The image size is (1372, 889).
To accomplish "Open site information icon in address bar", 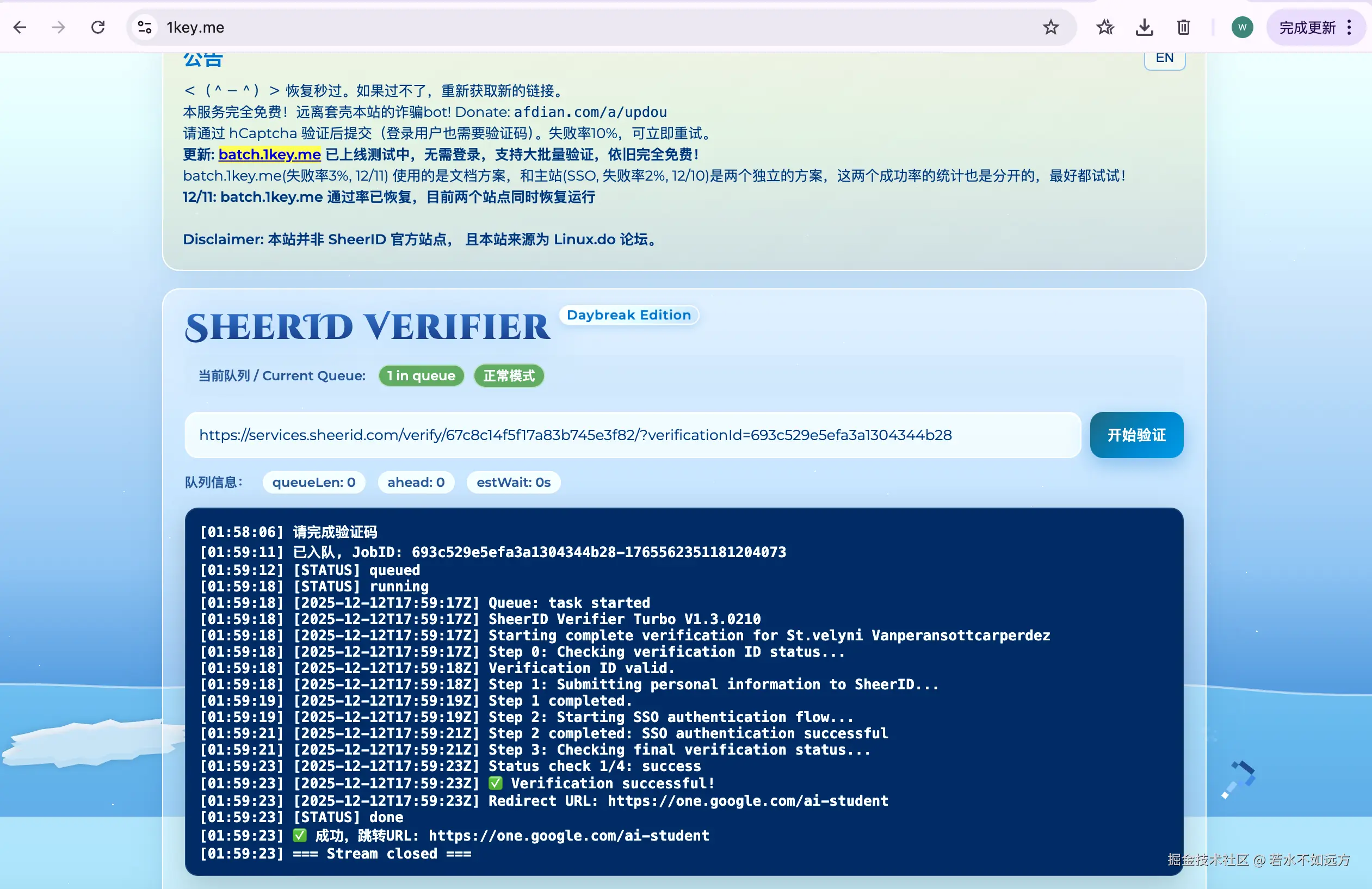I will (145, 27).
